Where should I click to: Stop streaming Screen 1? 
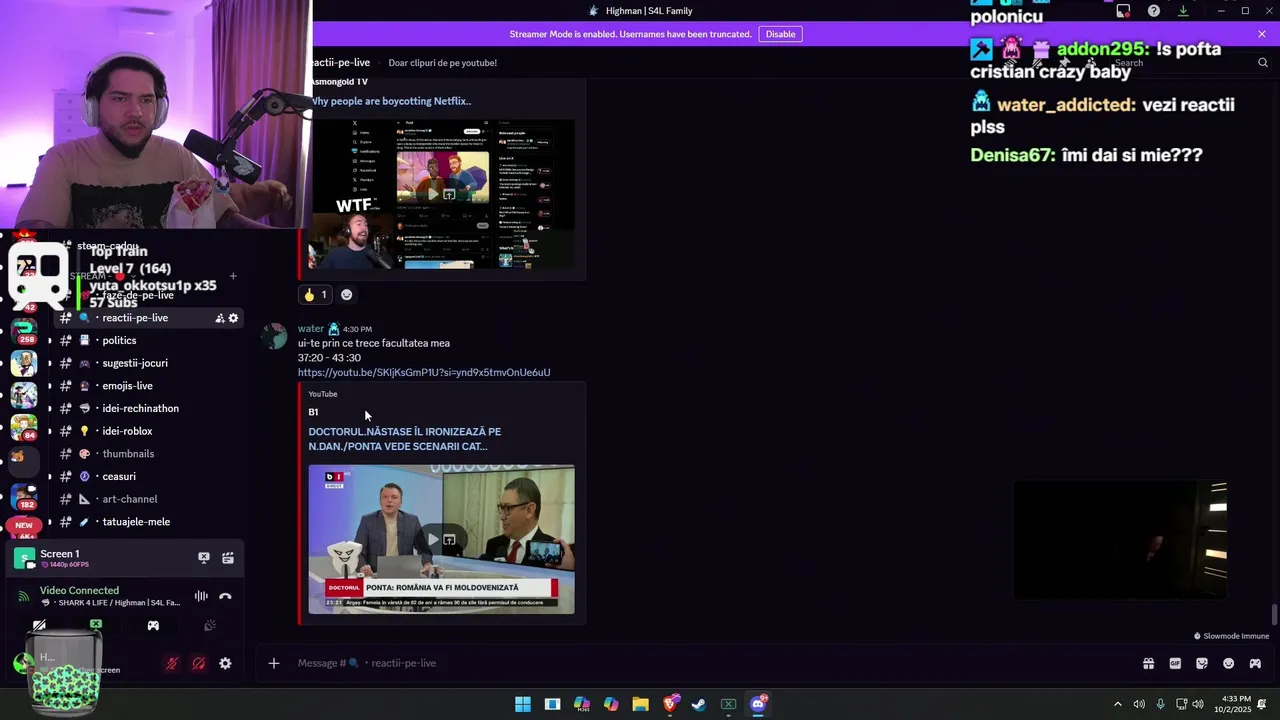click(x=204, y=558)
